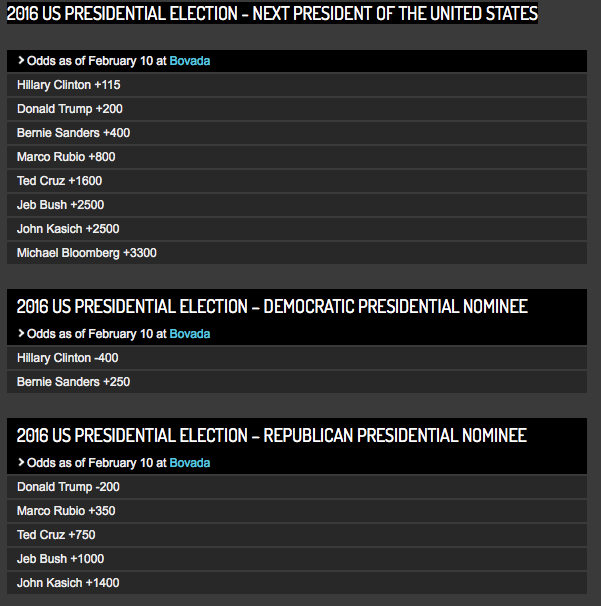This screenshot has width=601, height=606.
Task: Select the Marco Rubio +350 row
Action: pos(297,511)
